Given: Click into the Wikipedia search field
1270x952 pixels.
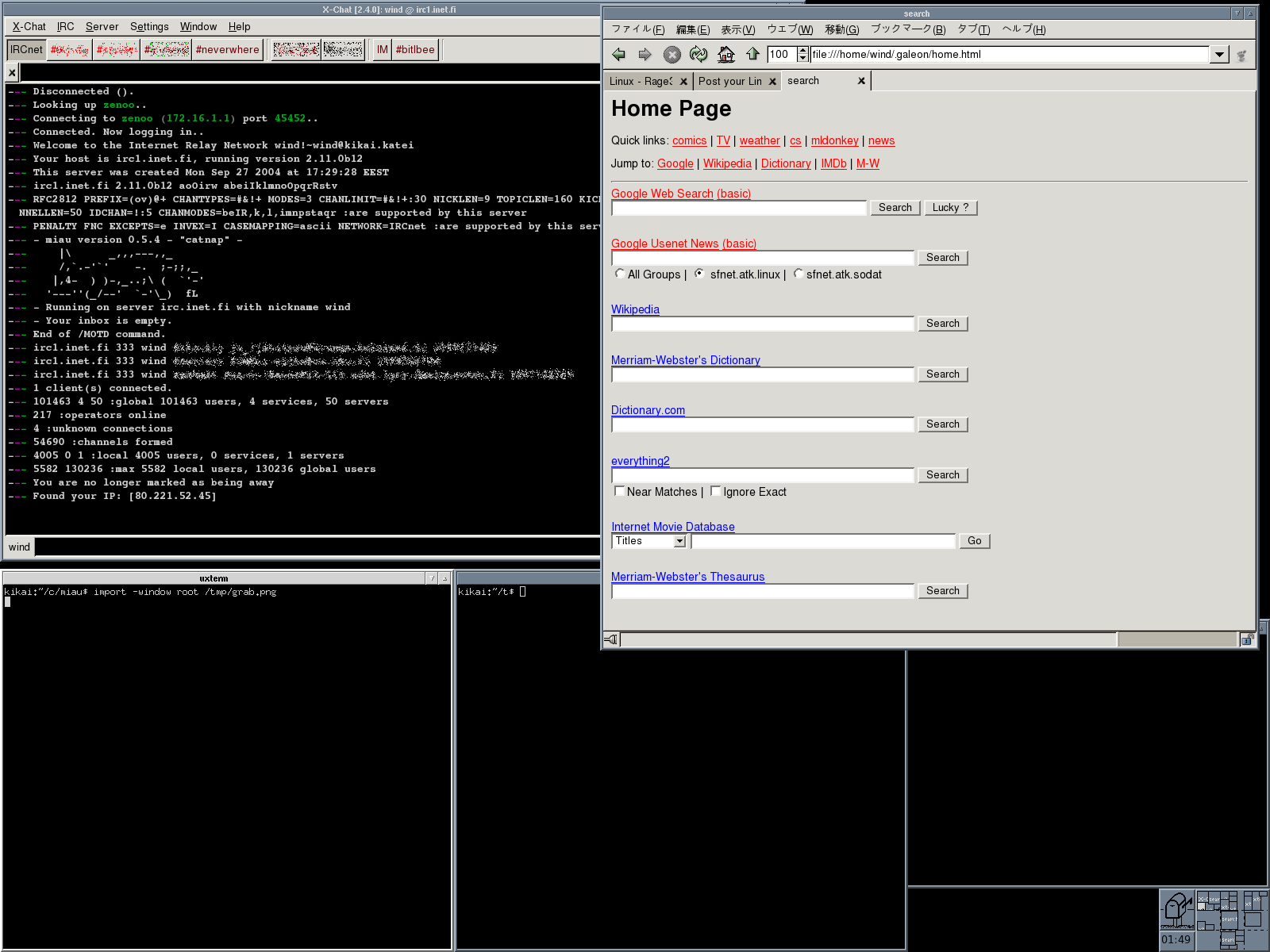Looking at the screenshot, I should (x=763, y=324).
